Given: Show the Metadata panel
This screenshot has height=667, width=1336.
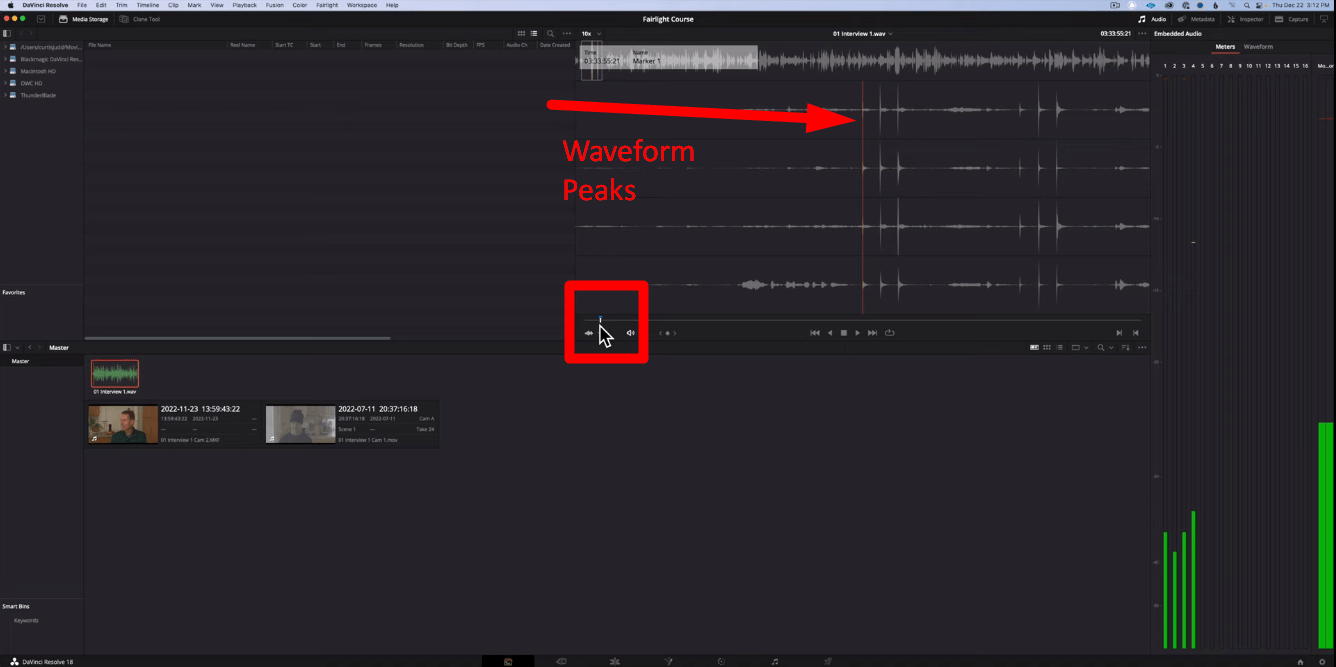Looking at the screenshot, I should [1196, 19].
